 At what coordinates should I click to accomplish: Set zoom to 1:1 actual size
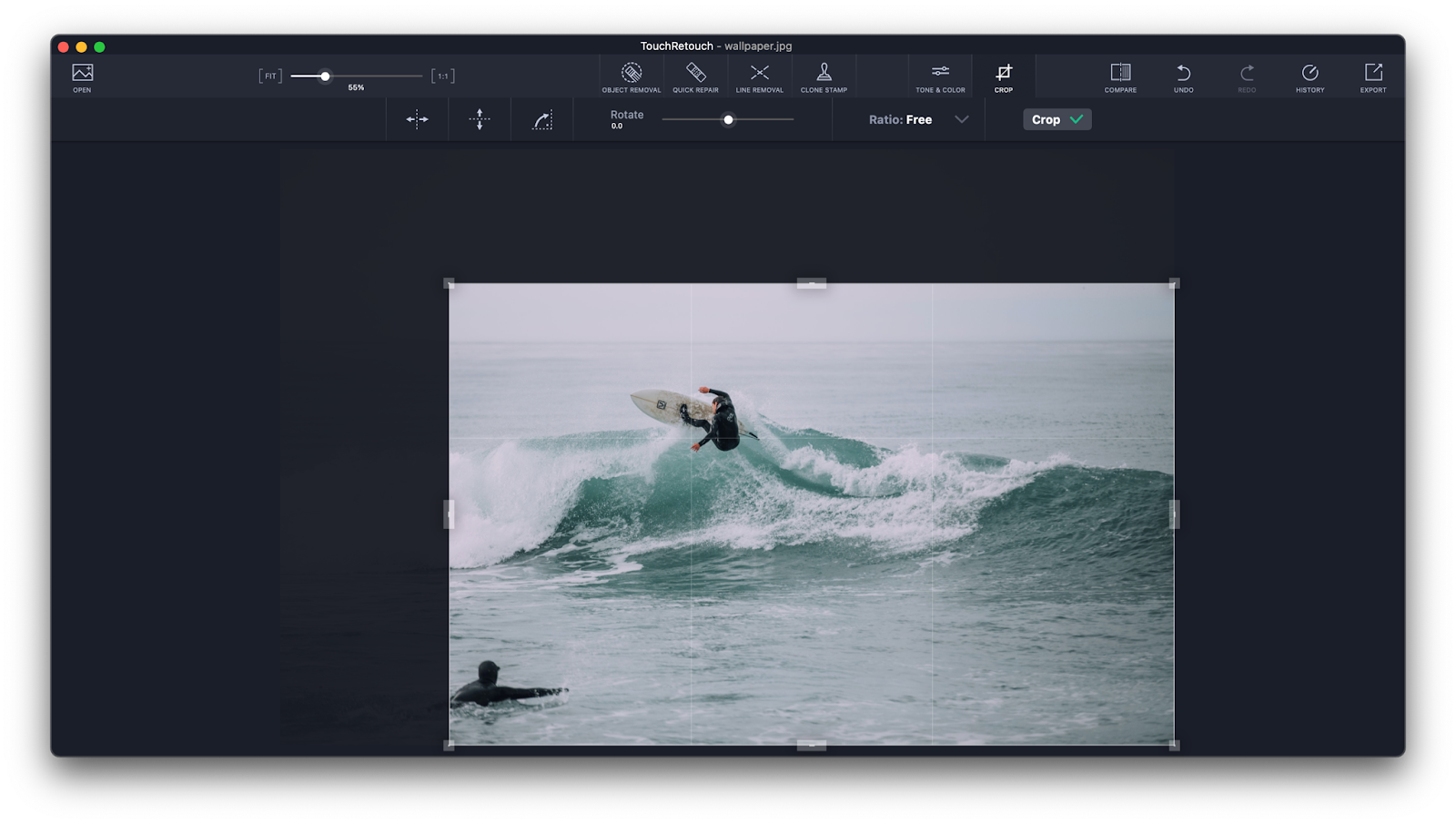(443, 76)
